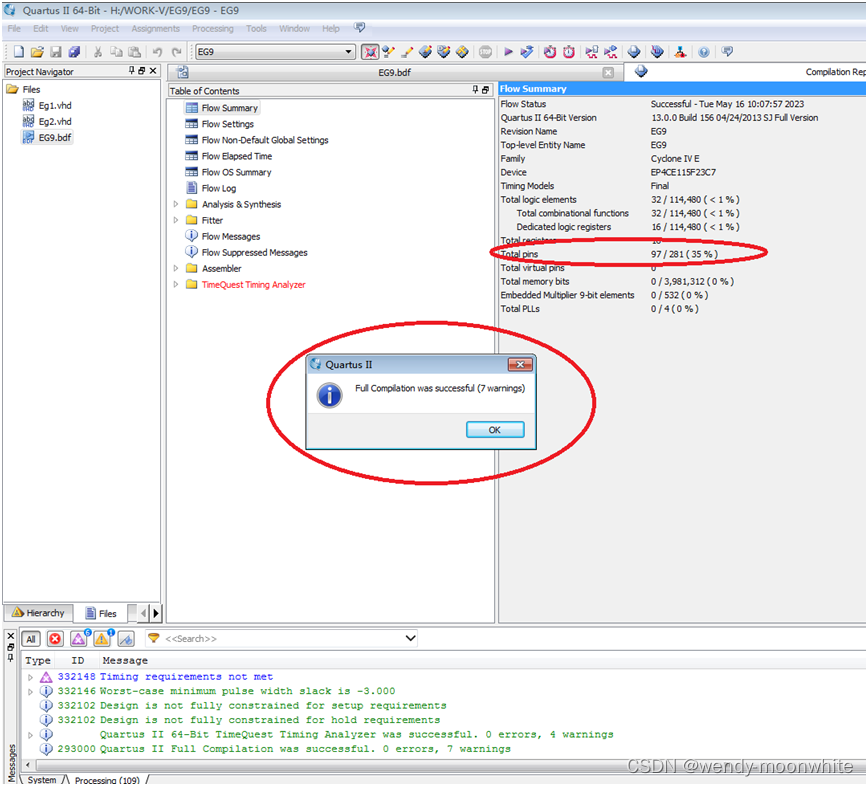Expand the Analysis & Synthesis folder
The width and height of the screenshot is (868, 786).
[176, 204]
